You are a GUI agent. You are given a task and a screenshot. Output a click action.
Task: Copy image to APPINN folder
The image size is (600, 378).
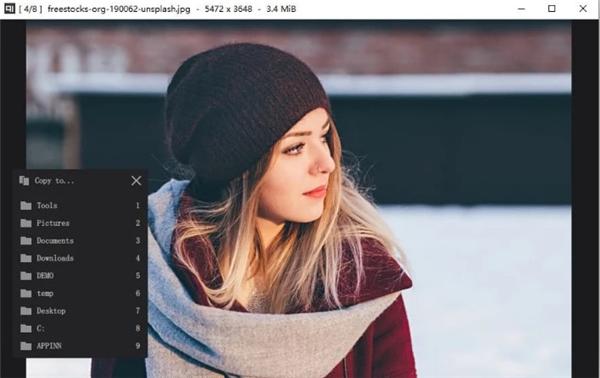[80, 346]
